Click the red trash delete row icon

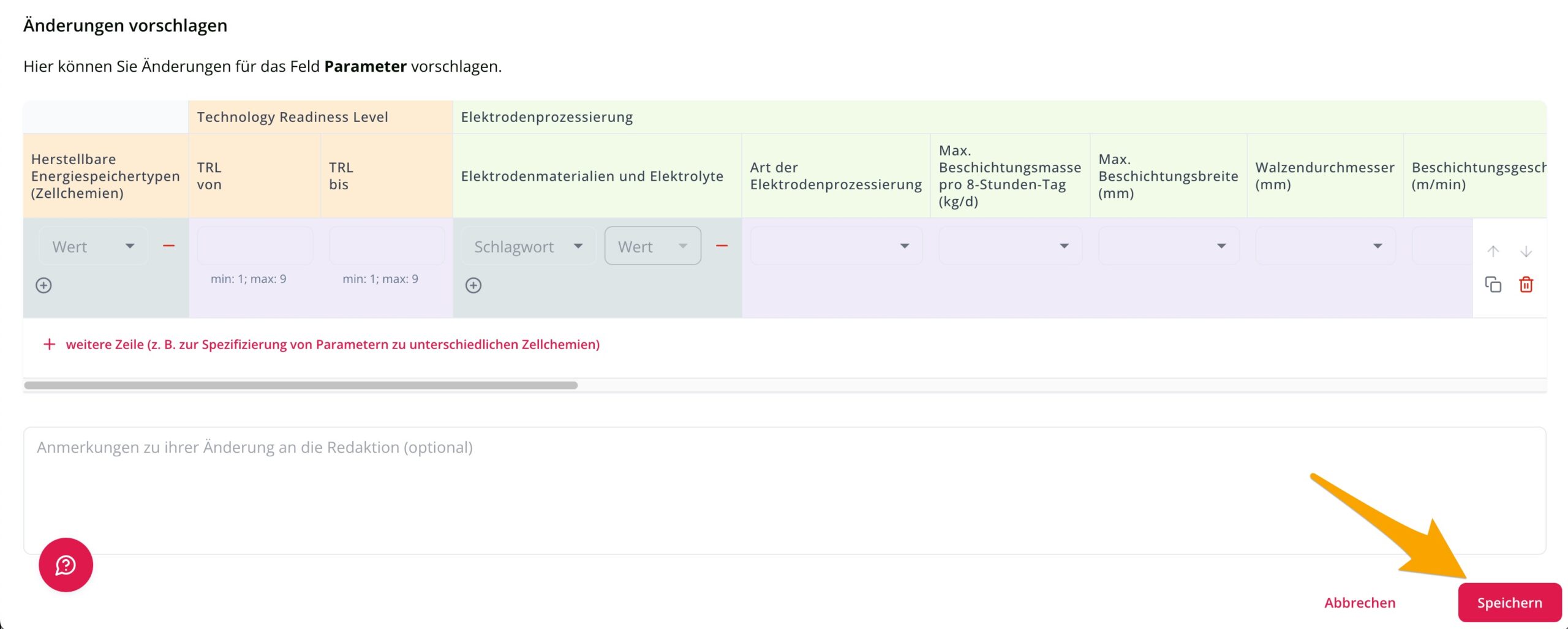click(1526, 285)
